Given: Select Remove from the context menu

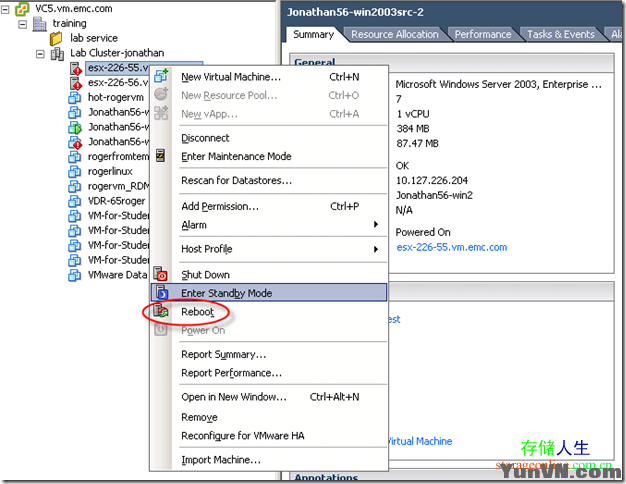Looking at the screenshot, I should point(269,417).
